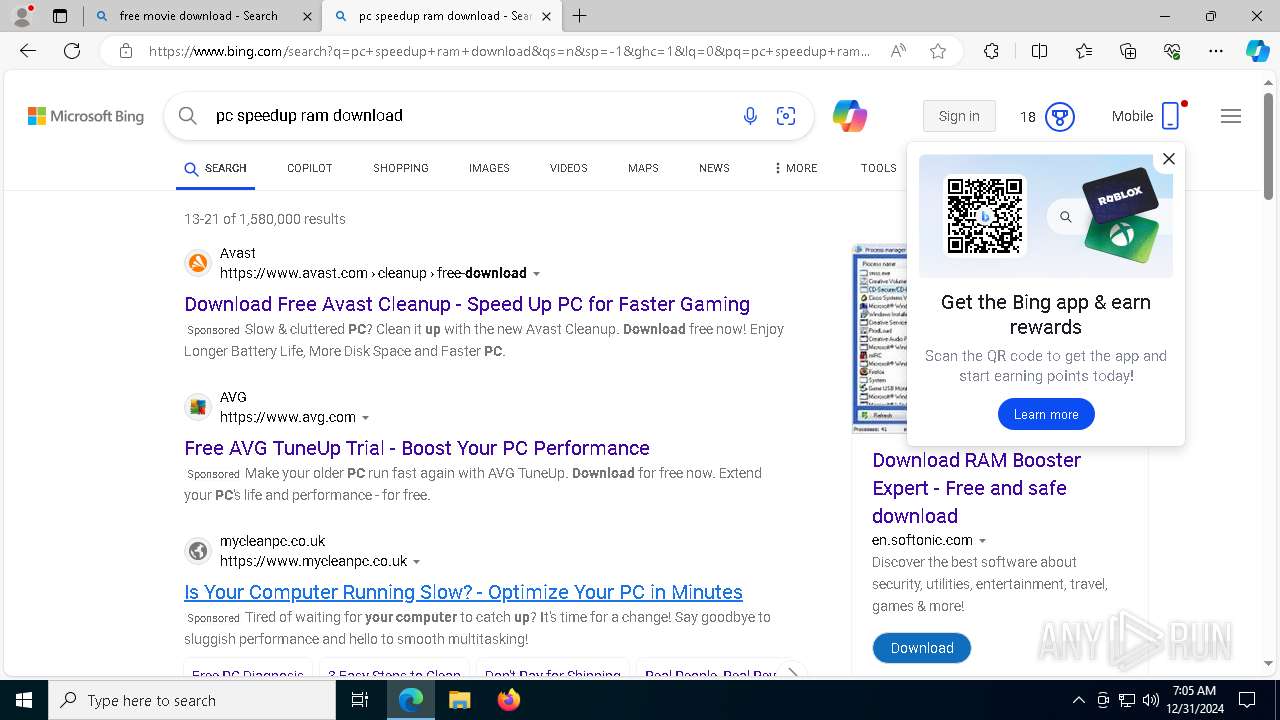
Task: Click the search magnifier icon in Bing box
Action: [187, 116]
